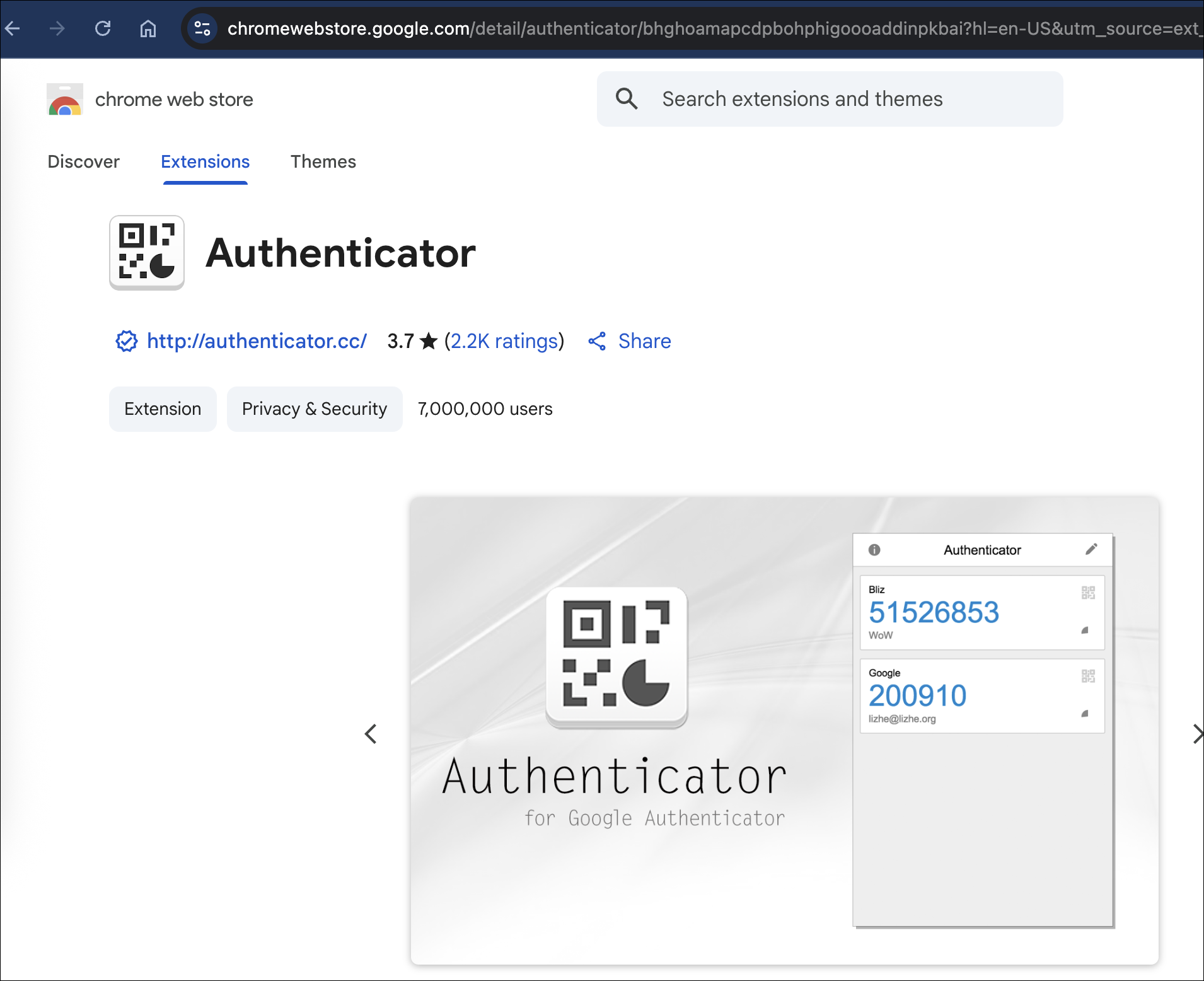
Task: Open site permission settings in the address bar
Action: (202, 28)
